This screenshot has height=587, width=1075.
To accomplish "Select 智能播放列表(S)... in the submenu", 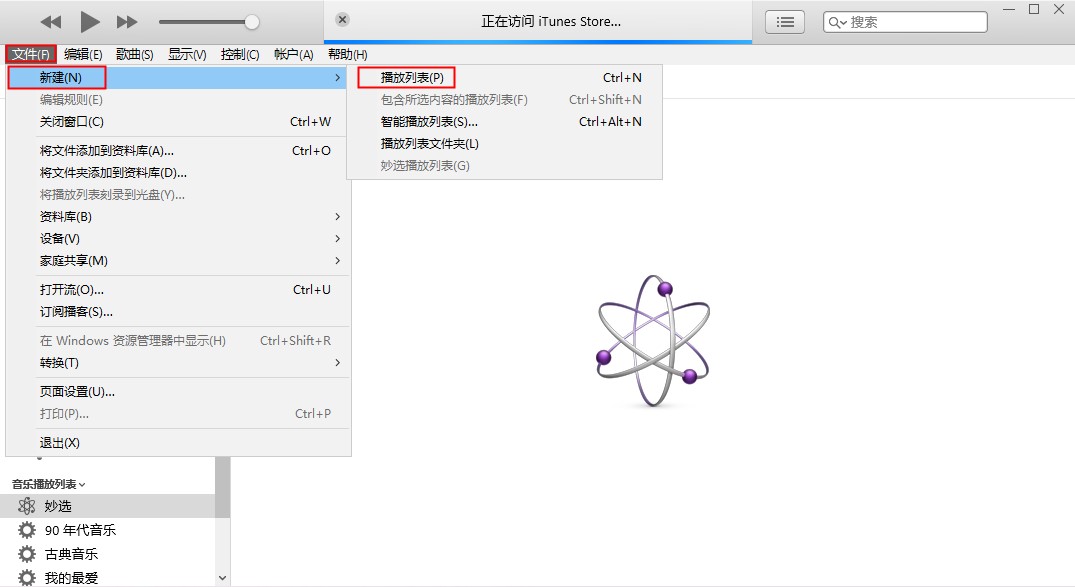I will tap(505, 121).
